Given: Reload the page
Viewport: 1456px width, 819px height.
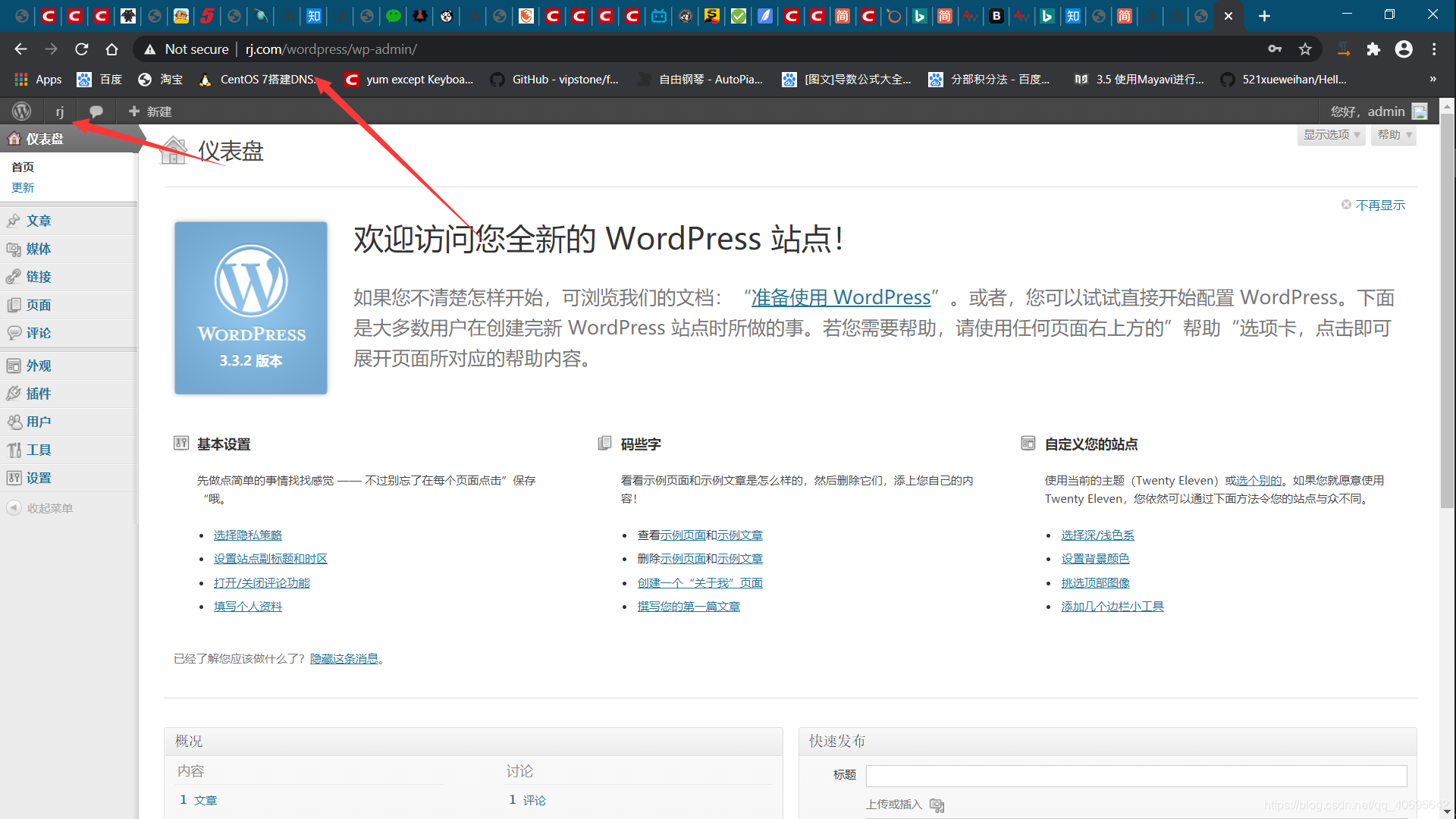Looking at the screenshot, I should click(81, 49).
